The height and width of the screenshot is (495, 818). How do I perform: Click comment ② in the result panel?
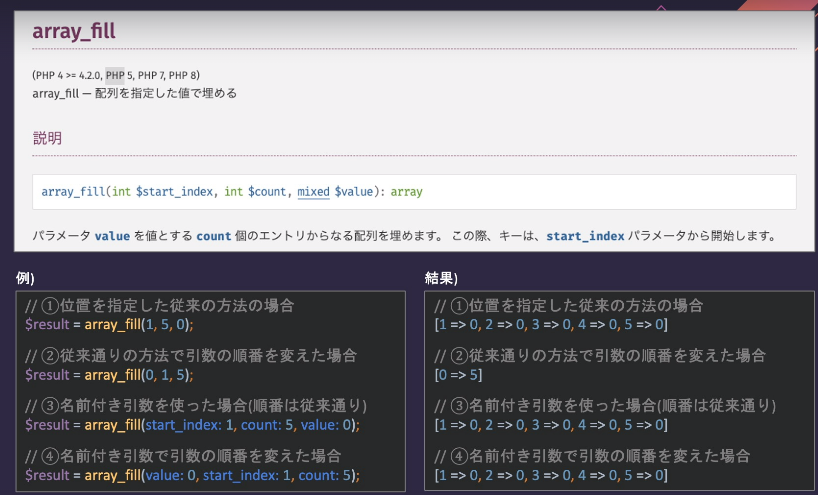pos(600,356)
